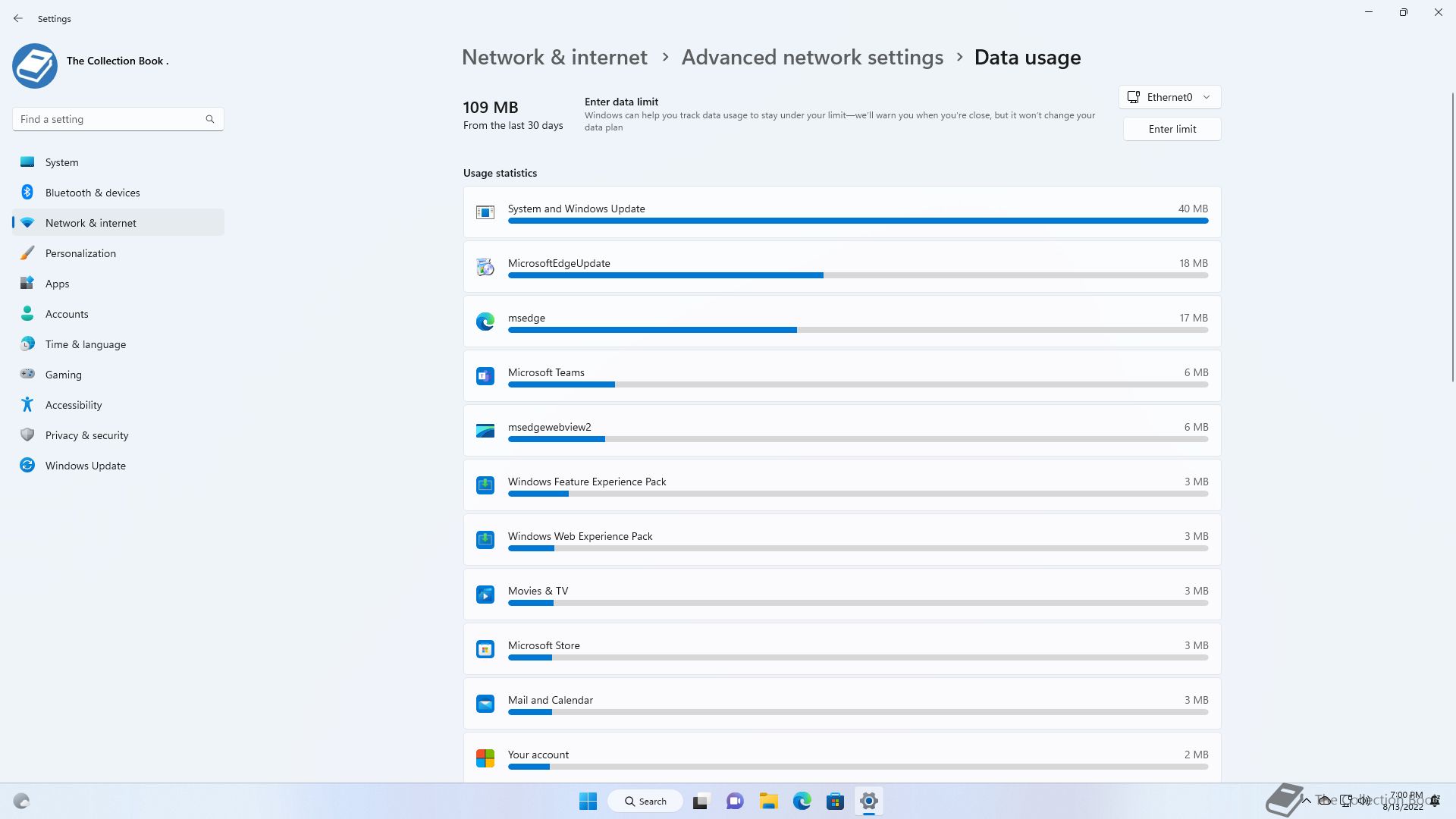Click System and Windows Update usage bar
The width and height of the screenshot is (1456, 819).
tap(858, 221)
